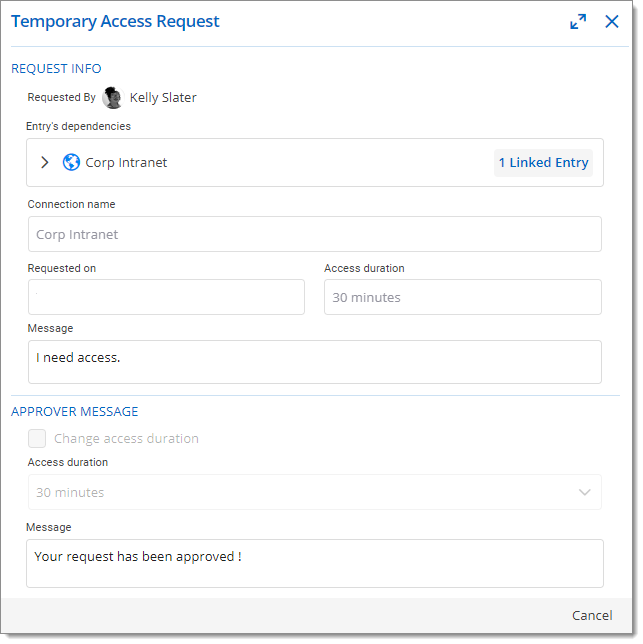
Task: Click the Connection name field
Action: [315, 234]
